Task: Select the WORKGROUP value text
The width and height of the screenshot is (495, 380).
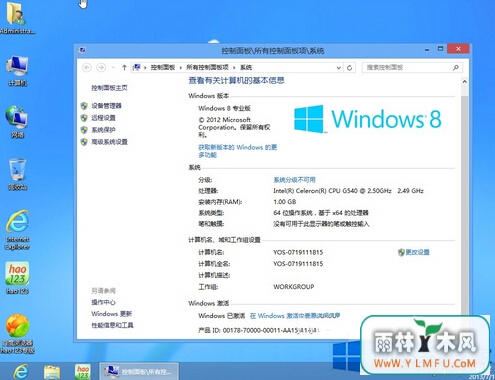Action: (294, 287)
